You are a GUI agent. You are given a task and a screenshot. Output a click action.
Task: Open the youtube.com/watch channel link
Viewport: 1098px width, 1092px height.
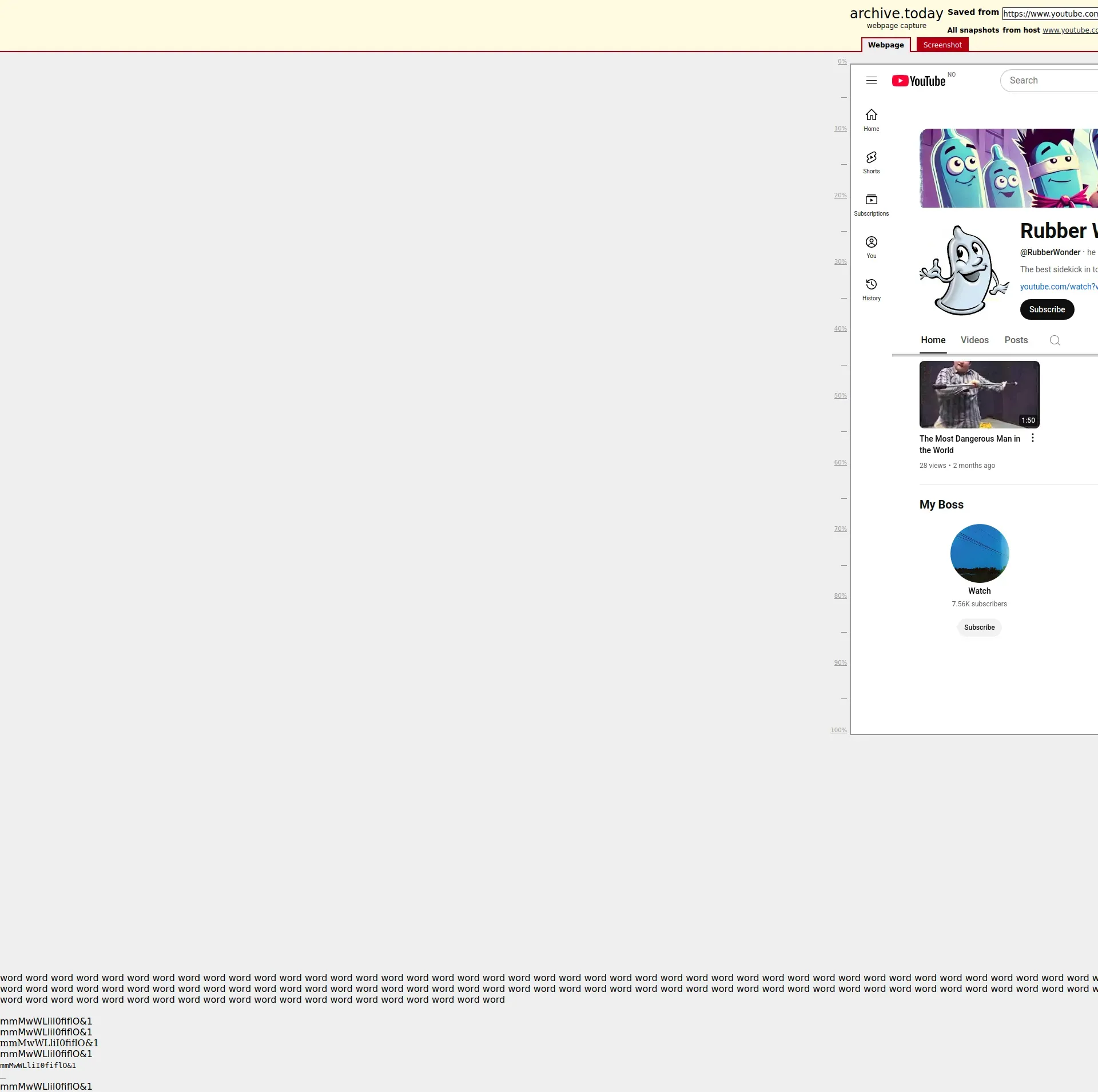[x=1058, y=287]
